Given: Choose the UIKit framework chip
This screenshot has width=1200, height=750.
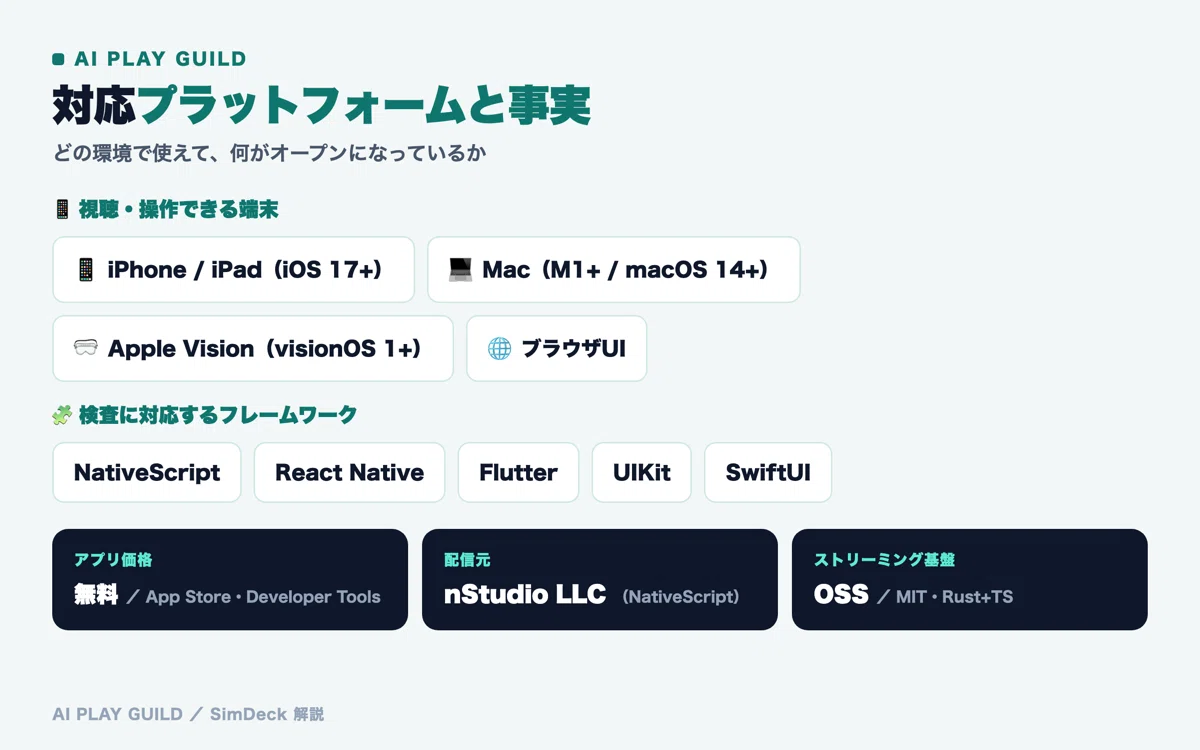Looking at the screenshot, I should (641, 473).
